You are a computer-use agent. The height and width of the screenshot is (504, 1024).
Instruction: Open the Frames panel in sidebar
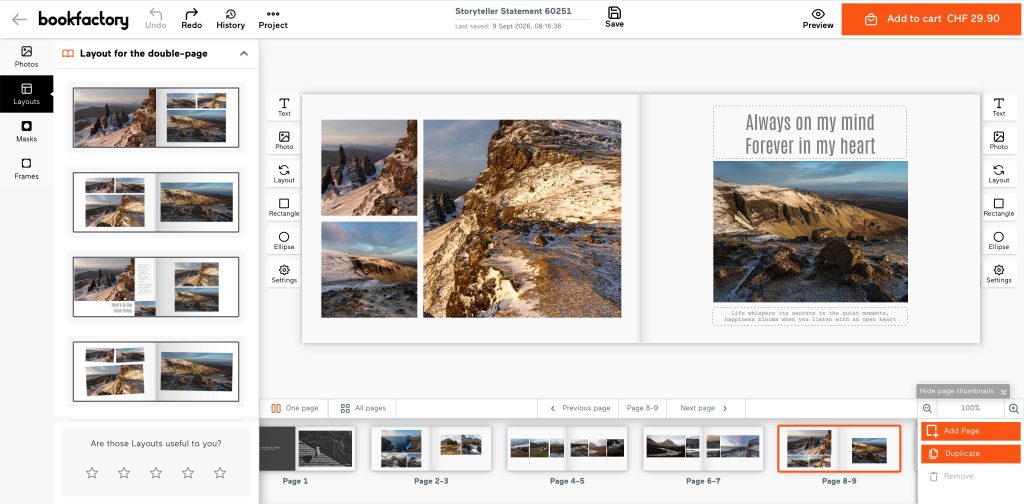(26, 168)
